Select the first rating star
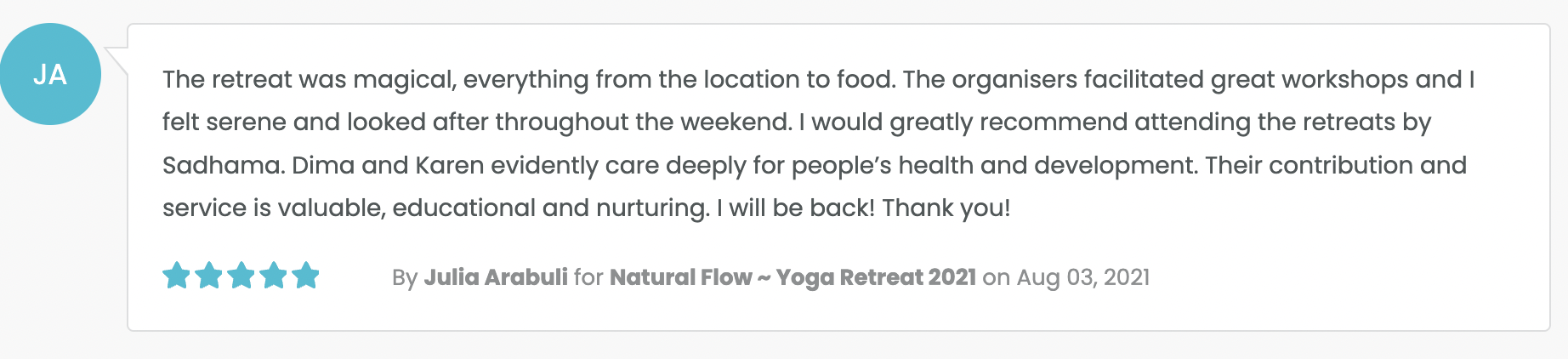1568x359 pixels. click(177, 276)
